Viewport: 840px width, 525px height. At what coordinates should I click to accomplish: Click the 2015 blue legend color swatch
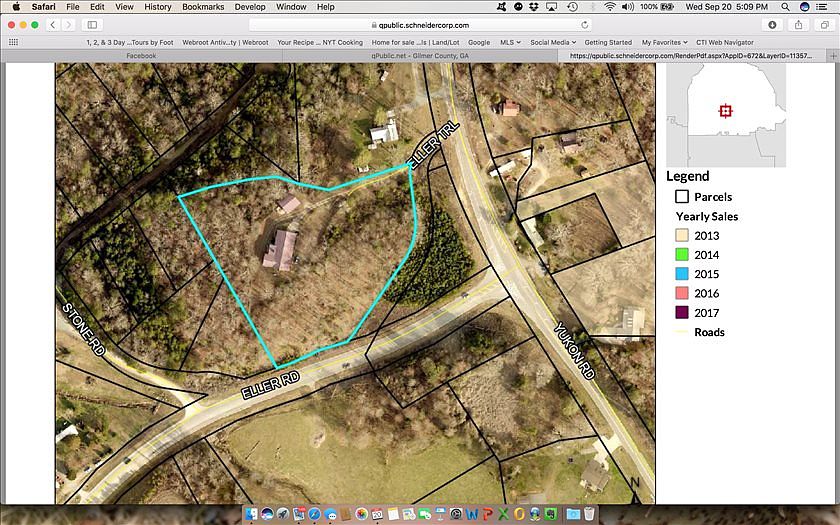pyautogui.click(x=683, y=274)
